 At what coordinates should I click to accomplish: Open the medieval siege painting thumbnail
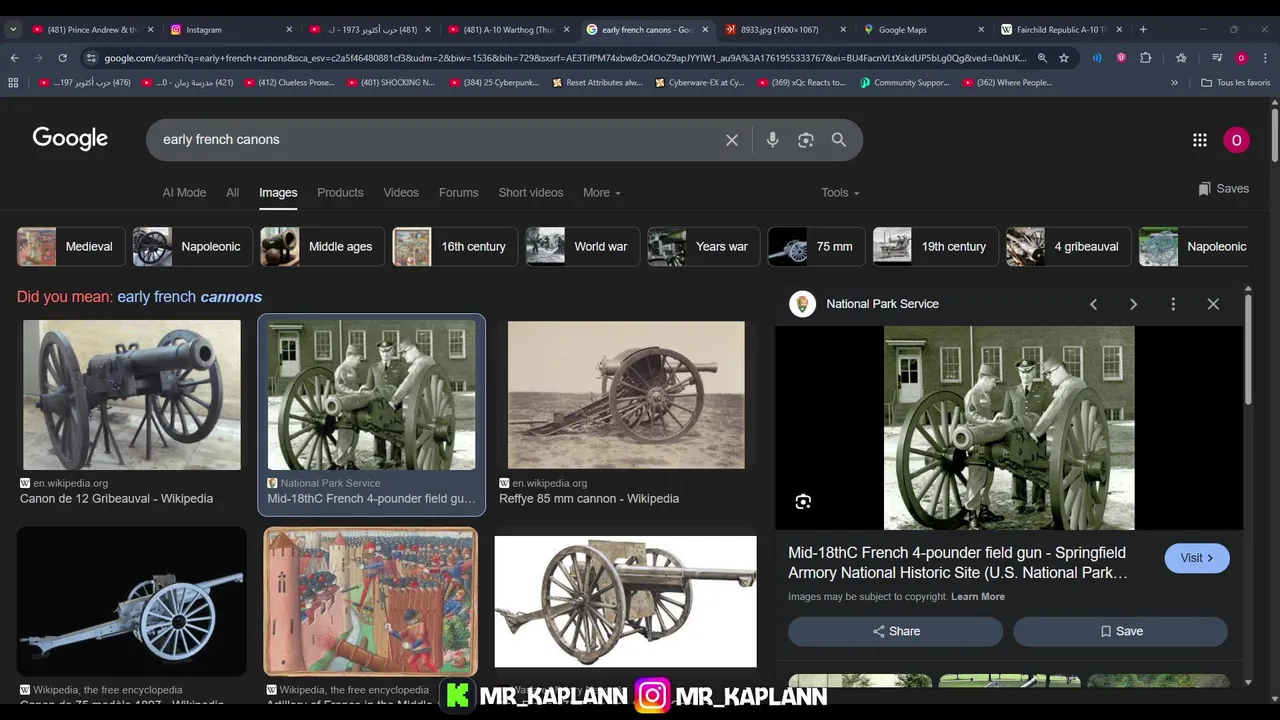371,601
